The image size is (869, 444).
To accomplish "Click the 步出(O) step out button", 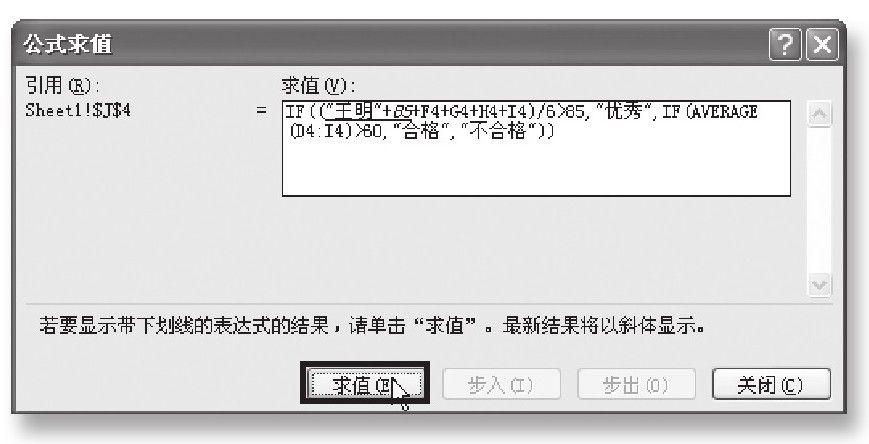I will point(636,384).
